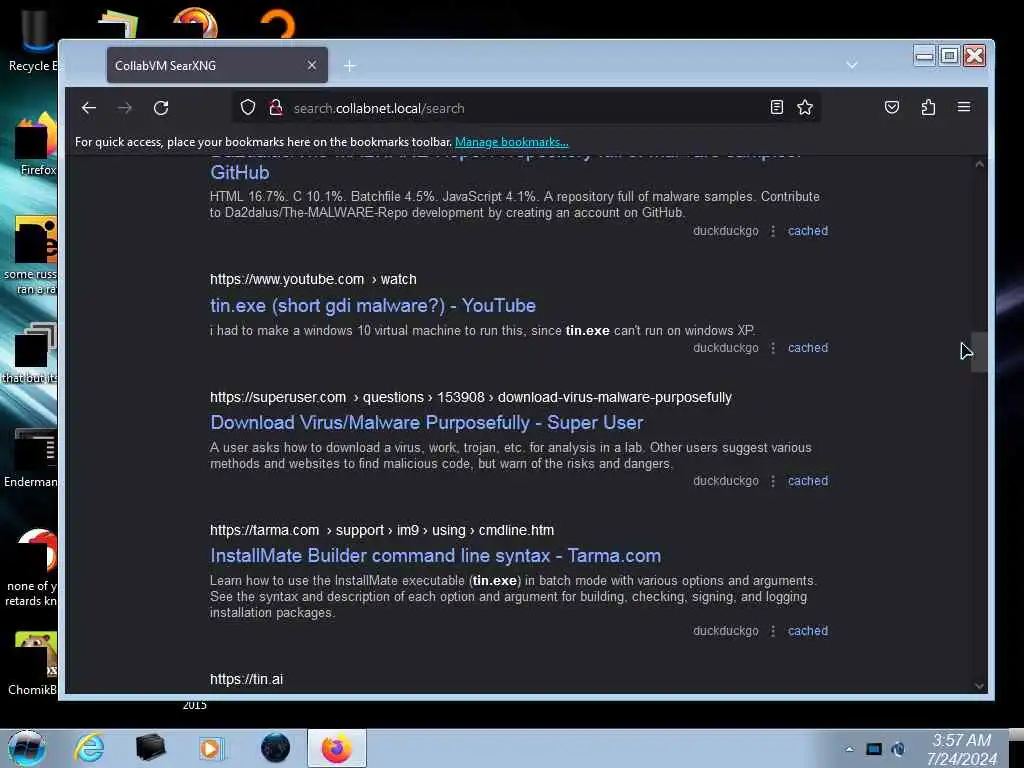Expand the list all tabs chevron
This screenshot has width=1024, height=768.
[852, 65]
